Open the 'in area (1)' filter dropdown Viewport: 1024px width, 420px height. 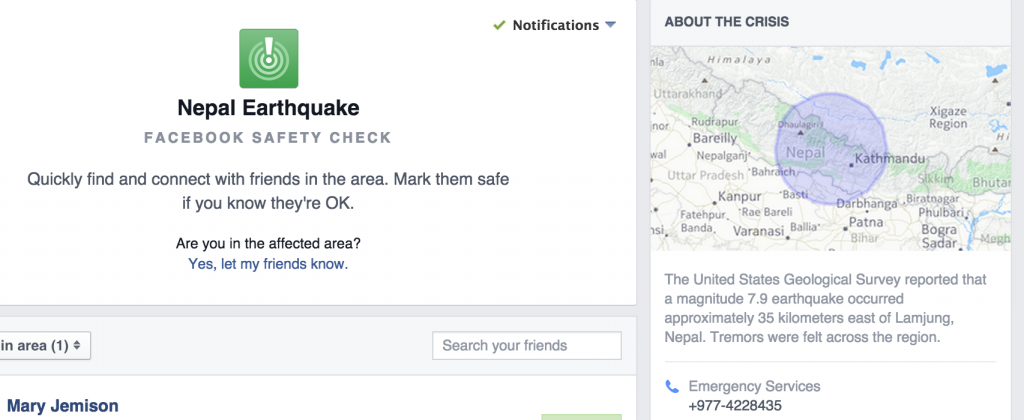click(x=43, y=346)
